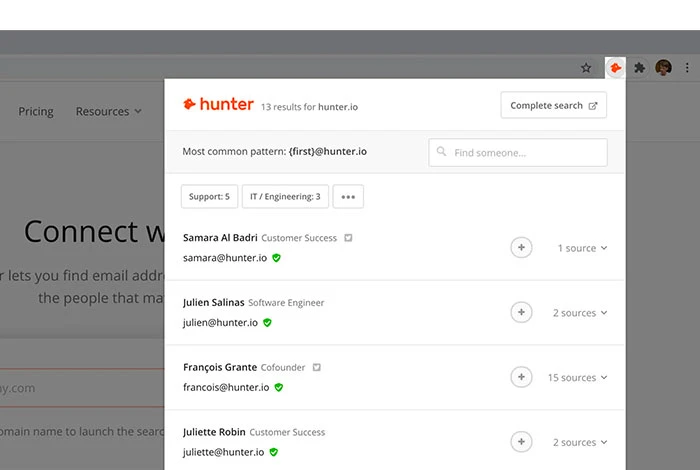Image resolution: width=700 pixels, height=470 pixels.
Task: Open Samara Al Badri's social profile icon
Action: tap(348, 238)
